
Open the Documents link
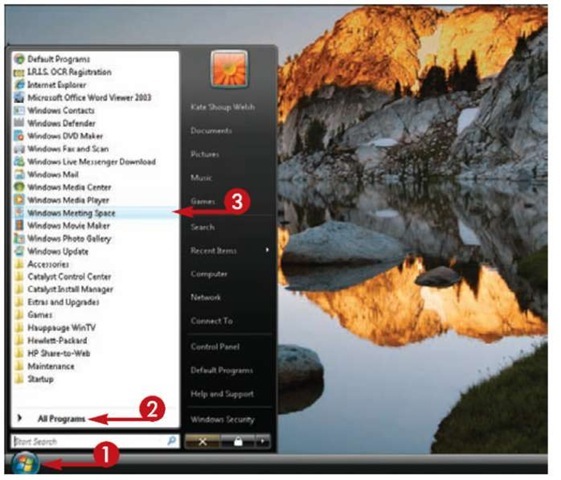[211, 131]
